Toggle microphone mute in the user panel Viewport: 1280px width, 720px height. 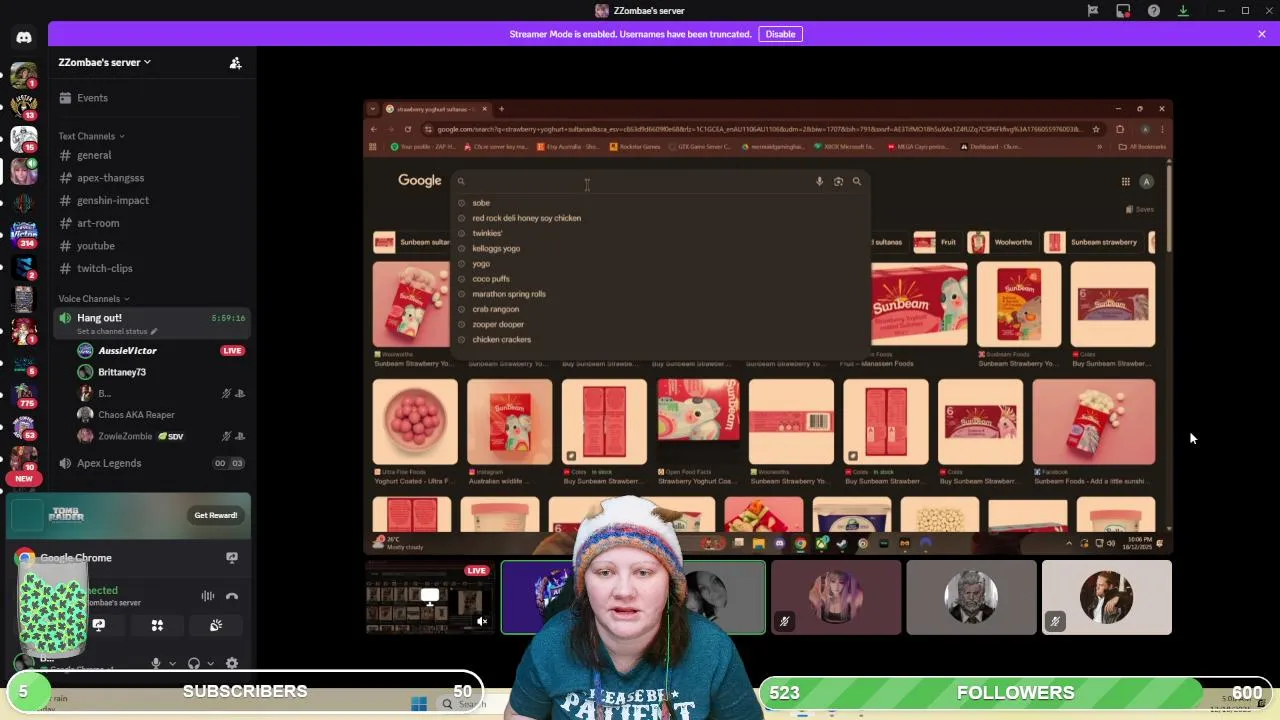tap(155, 663)
